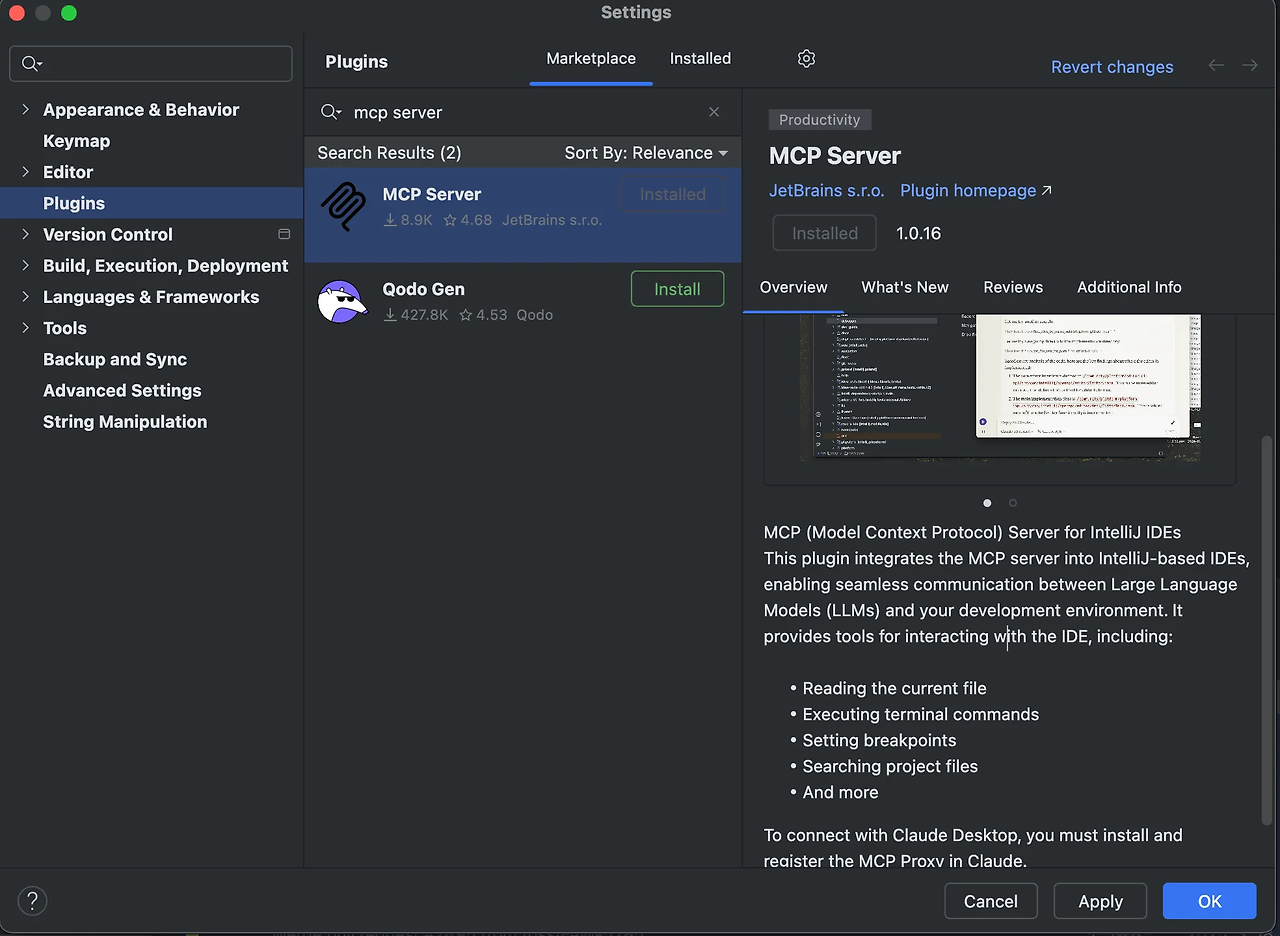
Task: Navigate forward with the right arrow icon
Action: pyautogui.click(x=1248, y=65)
